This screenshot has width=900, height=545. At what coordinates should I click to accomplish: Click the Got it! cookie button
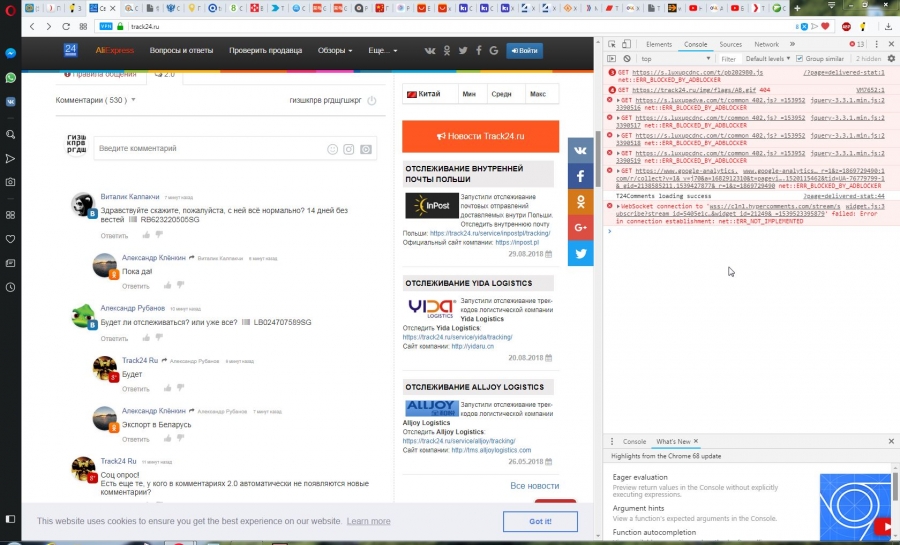[540, 521]
